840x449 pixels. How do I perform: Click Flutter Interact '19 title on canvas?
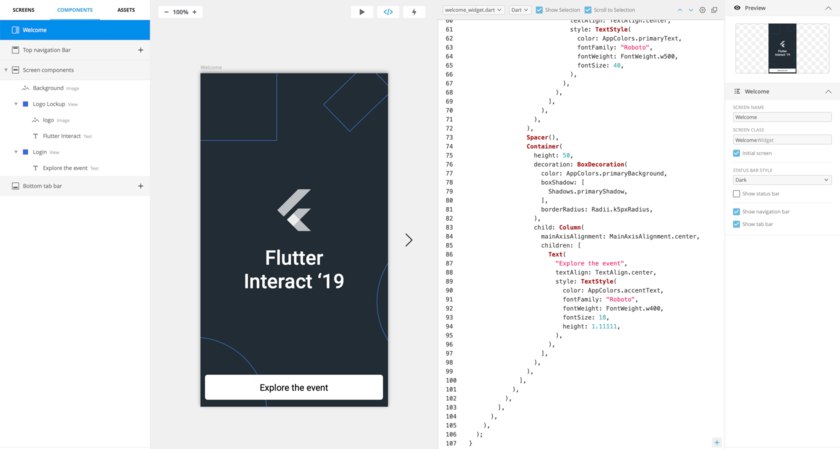(x=294, y=270)
